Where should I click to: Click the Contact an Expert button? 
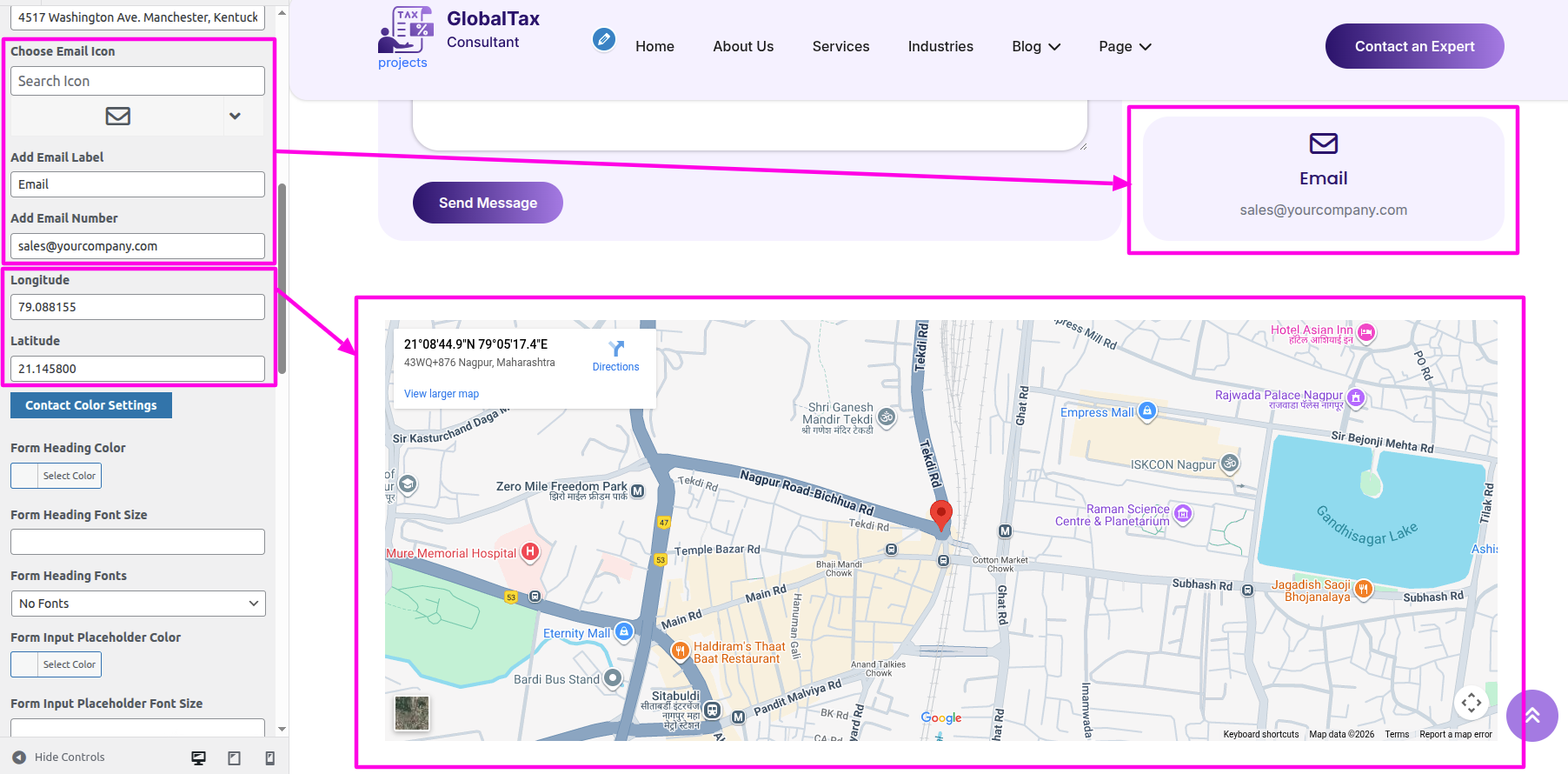(x=1414, y=46)
